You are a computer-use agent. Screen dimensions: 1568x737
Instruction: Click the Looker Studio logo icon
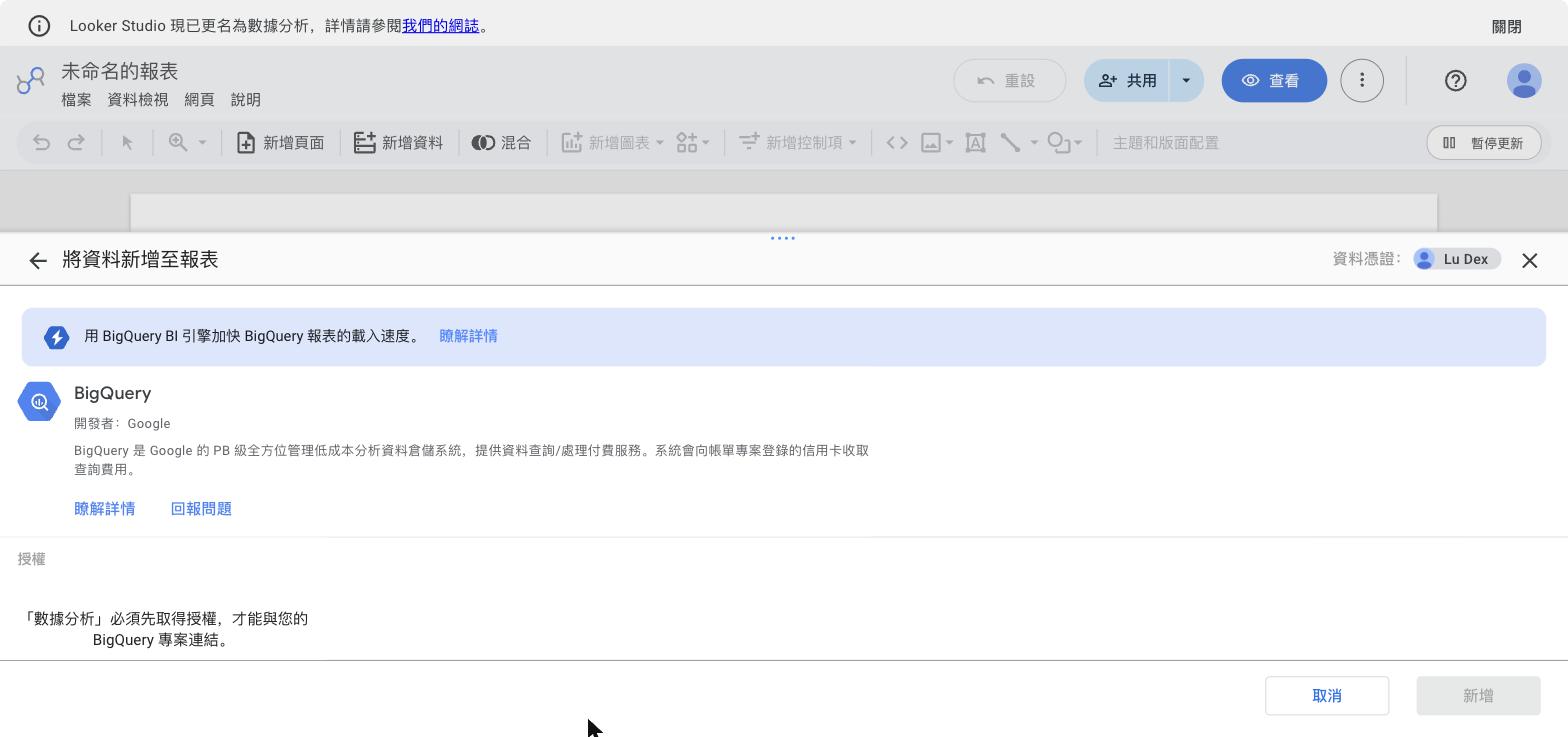[31, 81]
